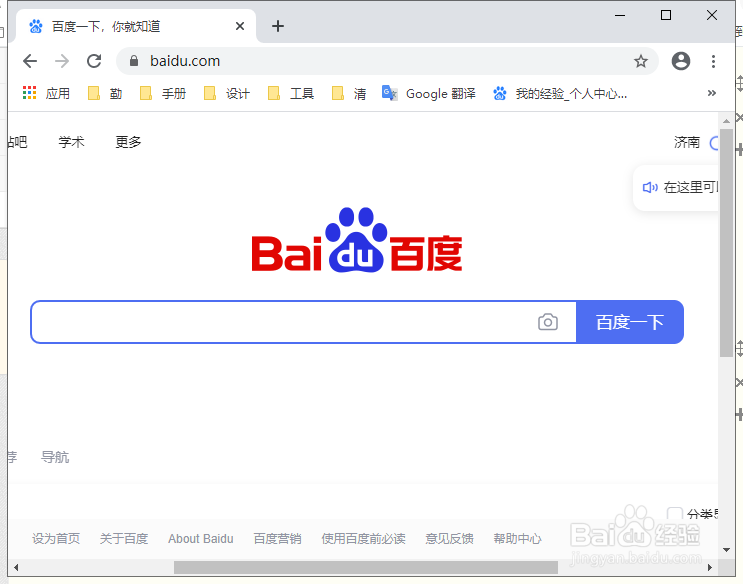Select the 导航 tab
The height and width of the screenshot is (584, 743).
coord(55,457)
